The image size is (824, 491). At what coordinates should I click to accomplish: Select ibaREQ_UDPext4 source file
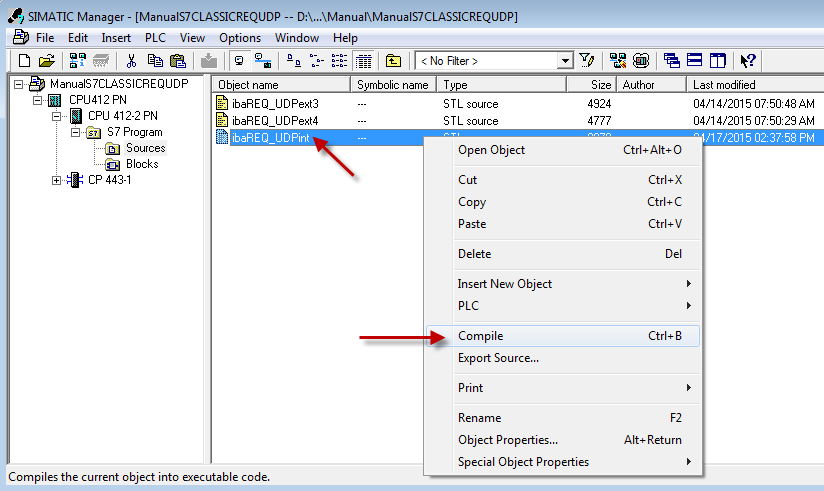pos(275,120)
